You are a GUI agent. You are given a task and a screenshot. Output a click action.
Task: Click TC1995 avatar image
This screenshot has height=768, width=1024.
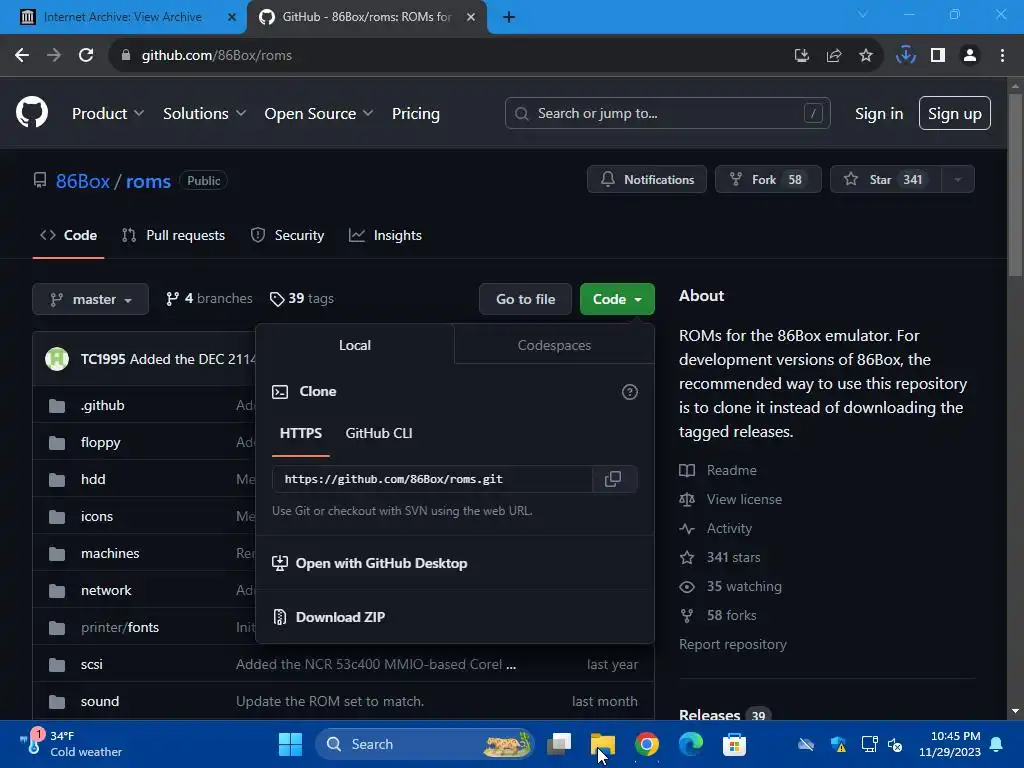pos(57,359)
